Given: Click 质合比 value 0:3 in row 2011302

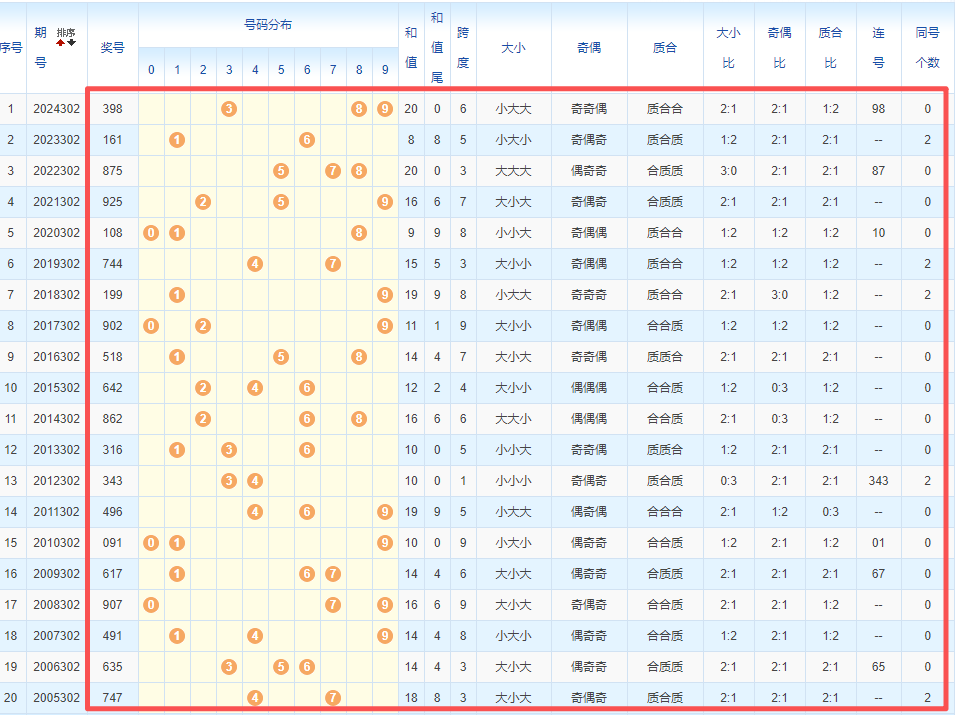Looking at the screenshot, I should click(831, 512).
